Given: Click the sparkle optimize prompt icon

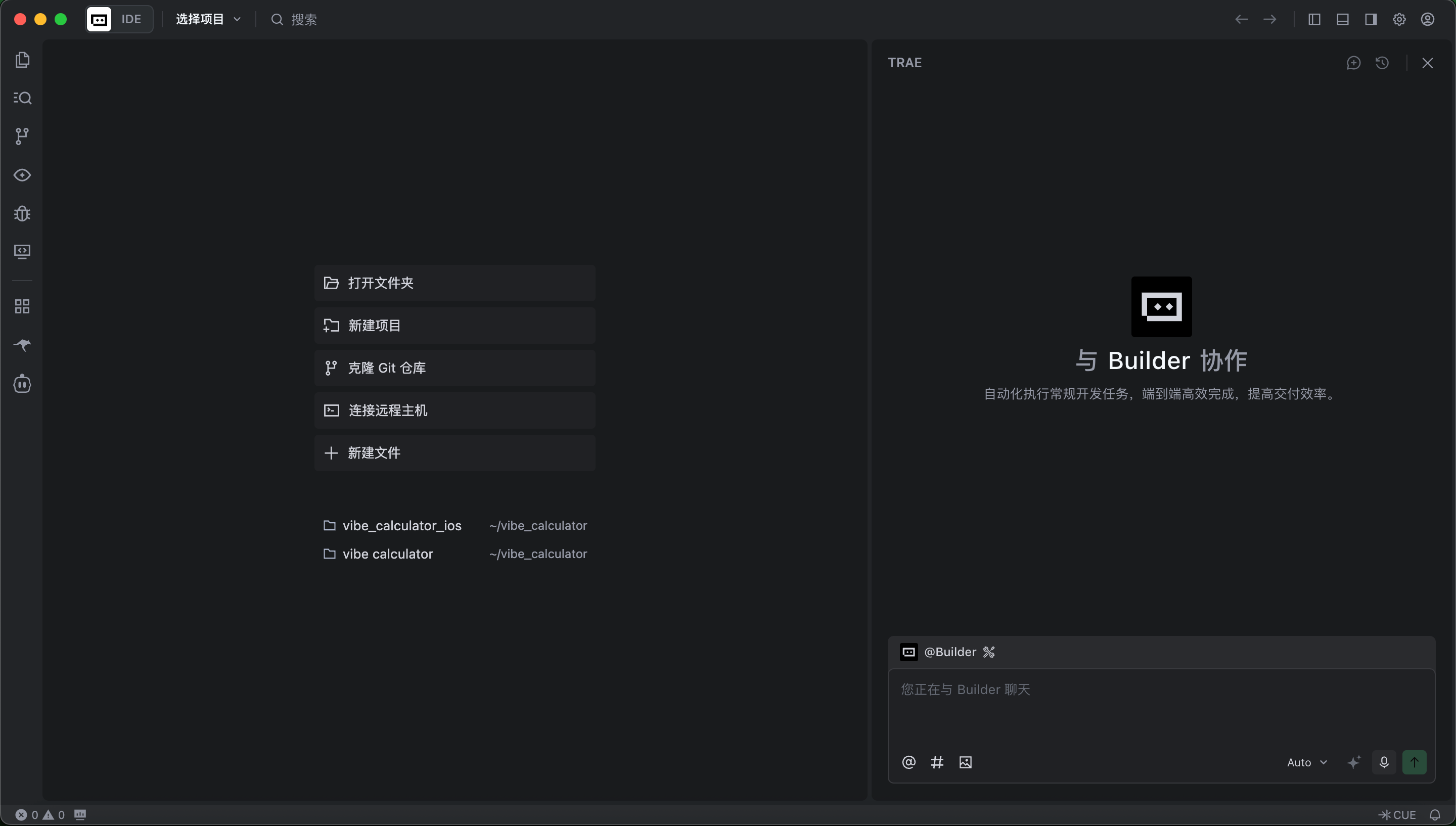Looking at the screenshot, I should tap(1354, 762).
